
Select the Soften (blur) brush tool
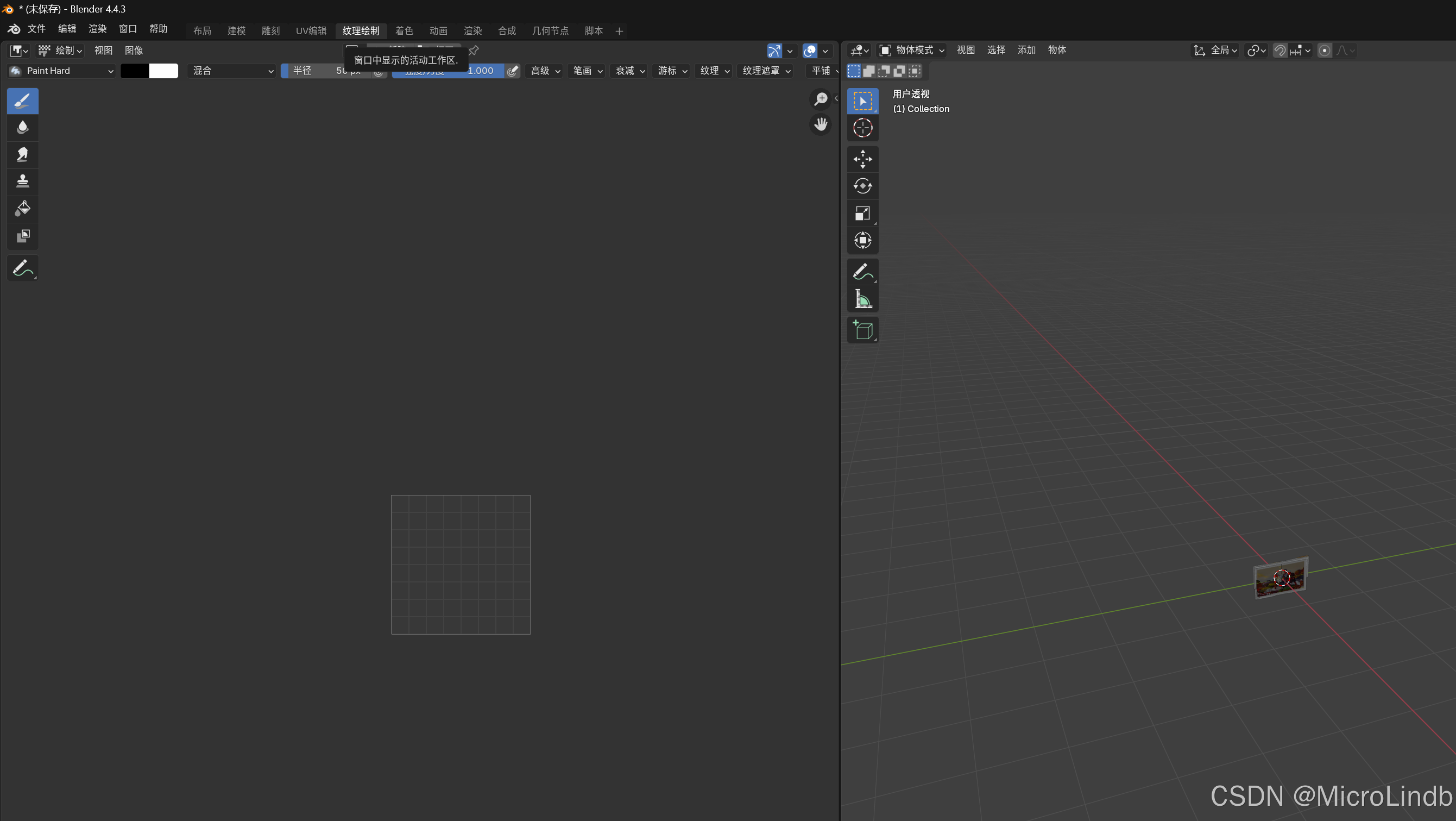[23, 127]
